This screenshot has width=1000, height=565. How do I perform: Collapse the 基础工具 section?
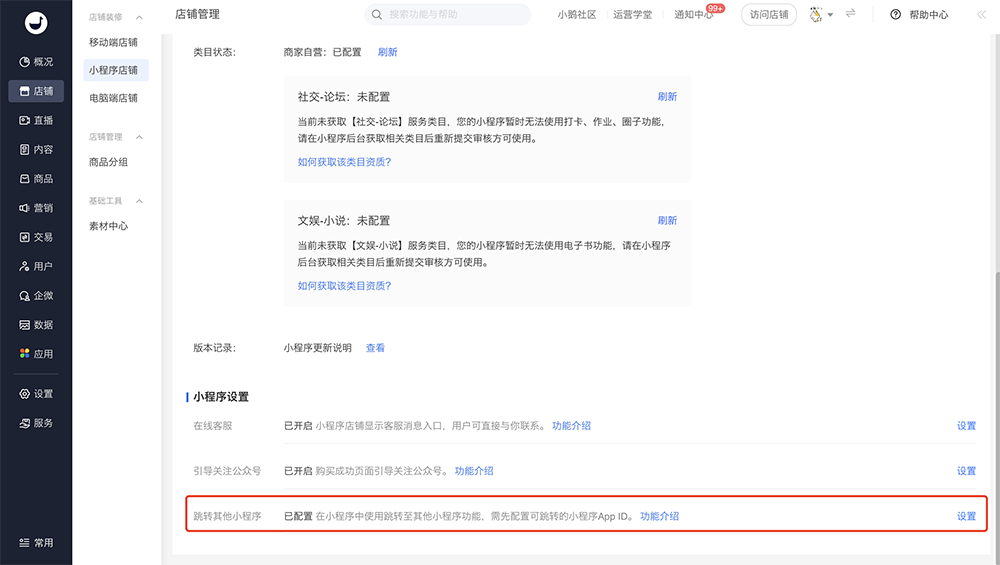(139, 201)
